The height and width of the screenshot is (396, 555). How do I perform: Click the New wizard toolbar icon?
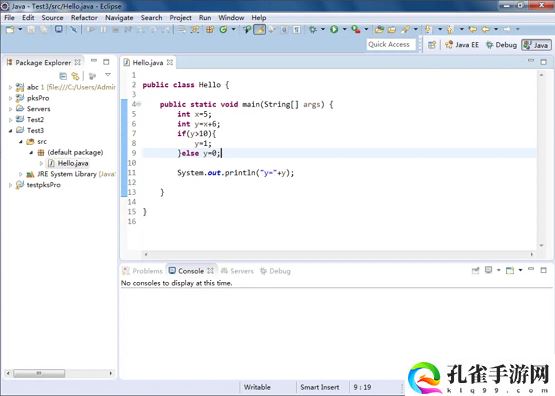point(10,29)
